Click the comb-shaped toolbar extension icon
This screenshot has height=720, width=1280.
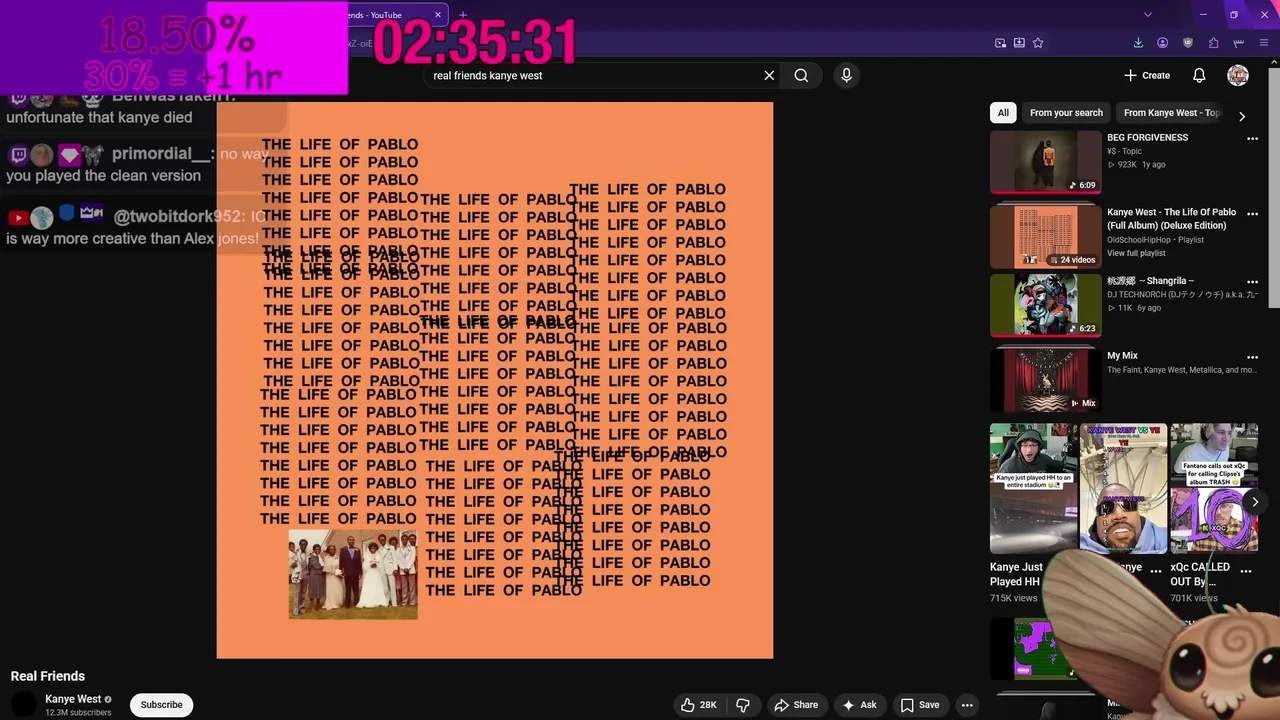[x=1238, y=43]
